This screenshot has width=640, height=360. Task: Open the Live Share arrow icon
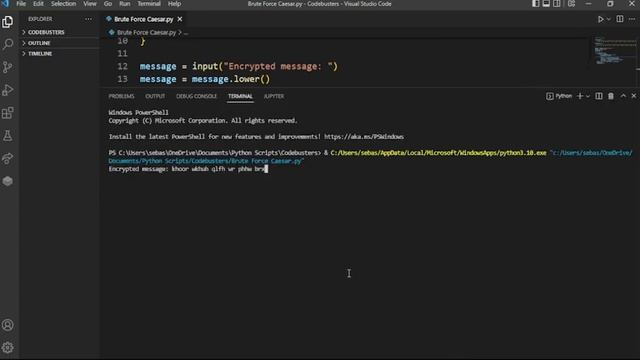tap(7, 158)
